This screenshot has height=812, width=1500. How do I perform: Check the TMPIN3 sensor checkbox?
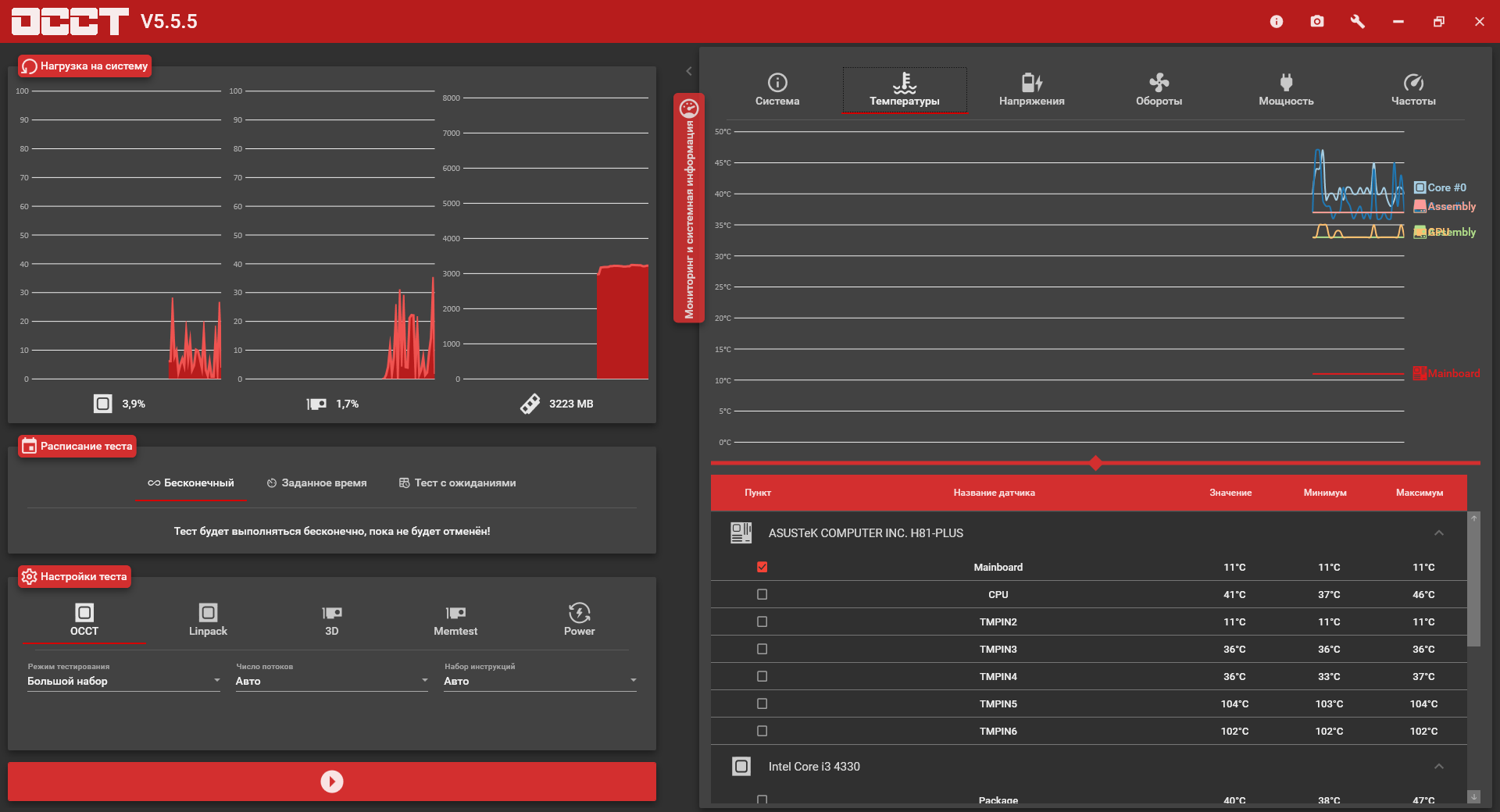pos(762,650)
